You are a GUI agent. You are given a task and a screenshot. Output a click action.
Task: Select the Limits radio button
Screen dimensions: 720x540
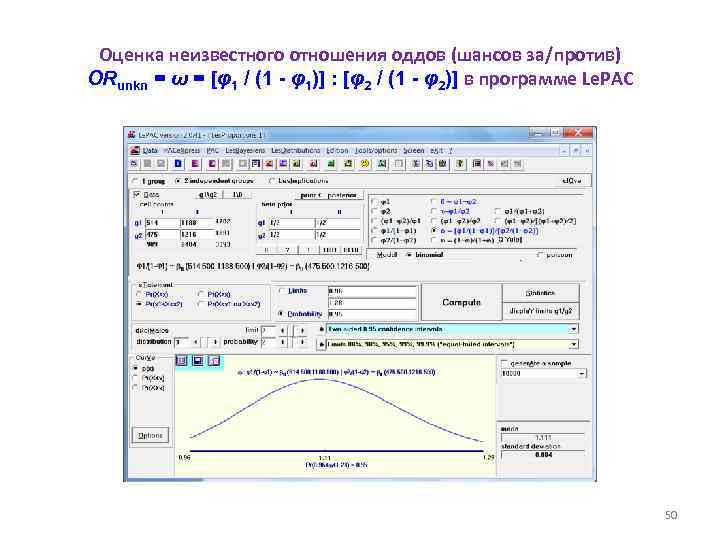281,291
